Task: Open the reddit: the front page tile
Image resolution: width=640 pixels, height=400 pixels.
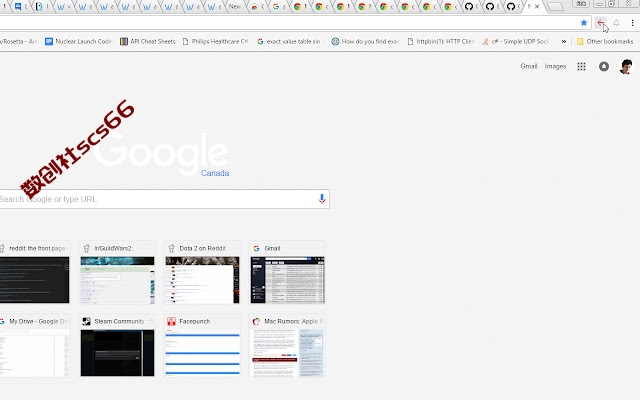Action: [34, 272]
